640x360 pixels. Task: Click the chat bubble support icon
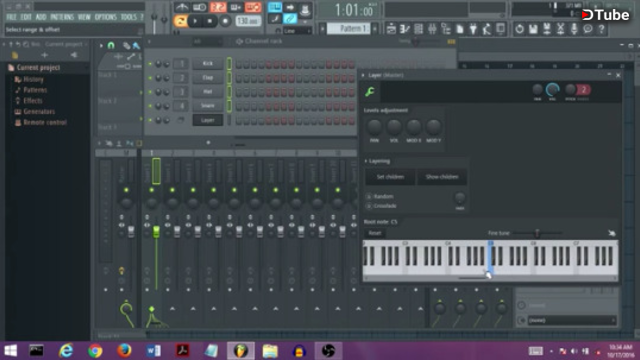pos(588,29)
